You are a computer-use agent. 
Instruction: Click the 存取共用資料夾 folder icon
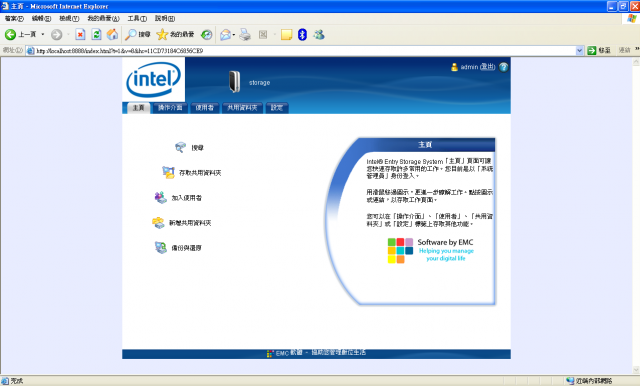click(x=168, y=172)
